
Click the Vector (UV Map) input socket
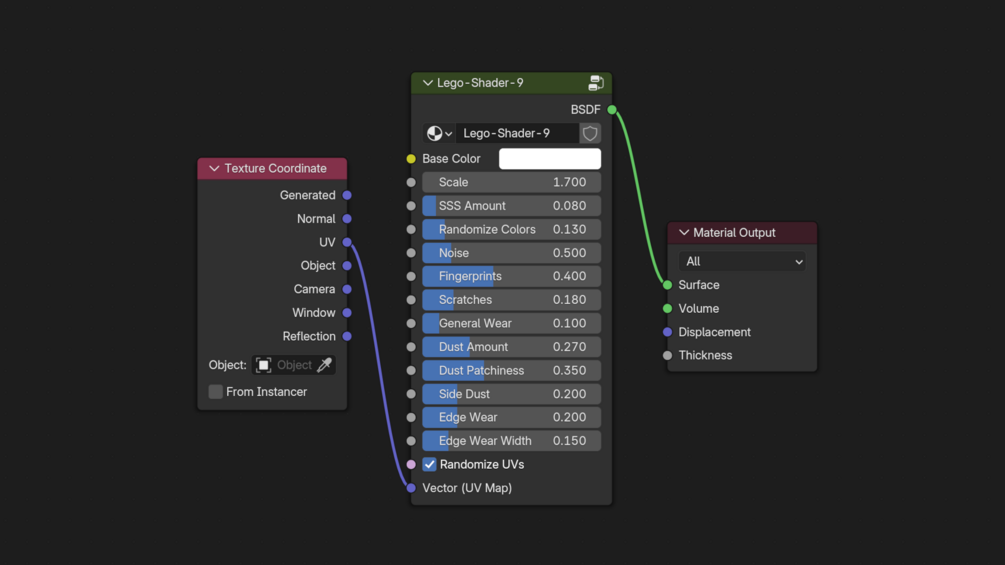[x=411, y=488]
